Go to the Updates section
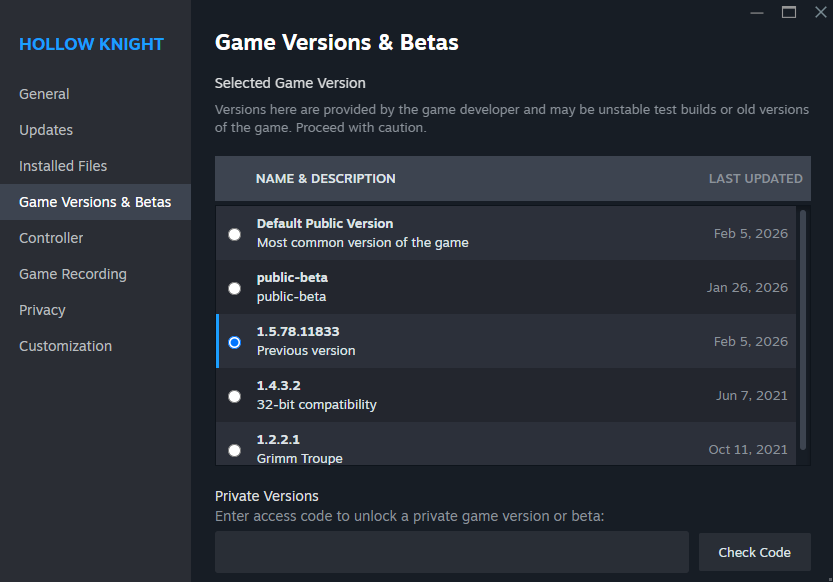Screen dimensions: 833x582 [x=46, y=130]
